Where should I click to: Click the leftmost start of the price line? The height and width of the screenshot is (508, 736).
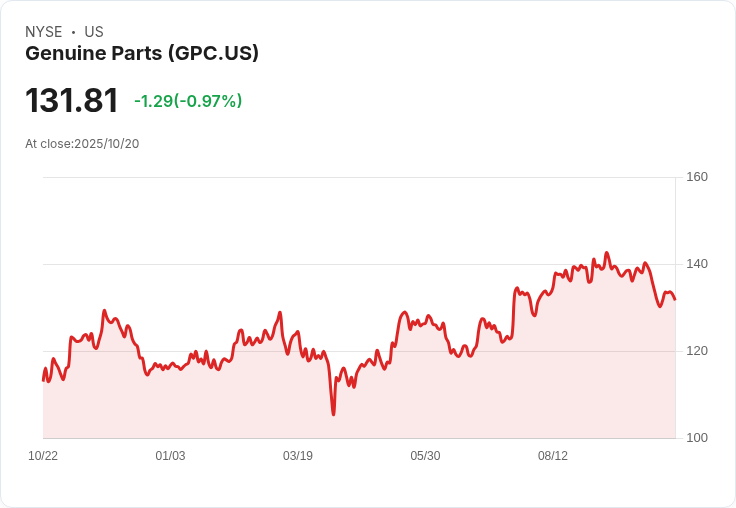pos(43,380)
